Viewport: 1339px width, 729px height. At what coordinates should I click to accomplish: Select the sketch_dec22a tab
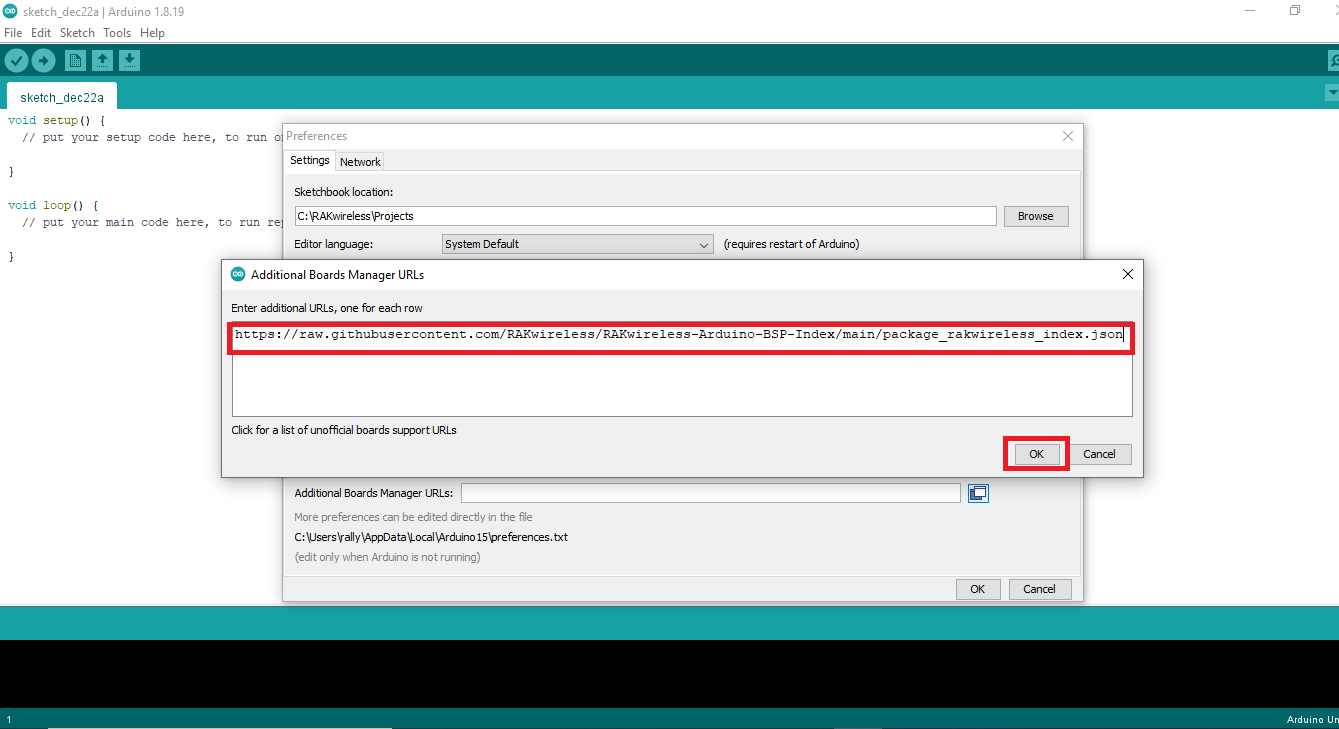pos(60,97)
